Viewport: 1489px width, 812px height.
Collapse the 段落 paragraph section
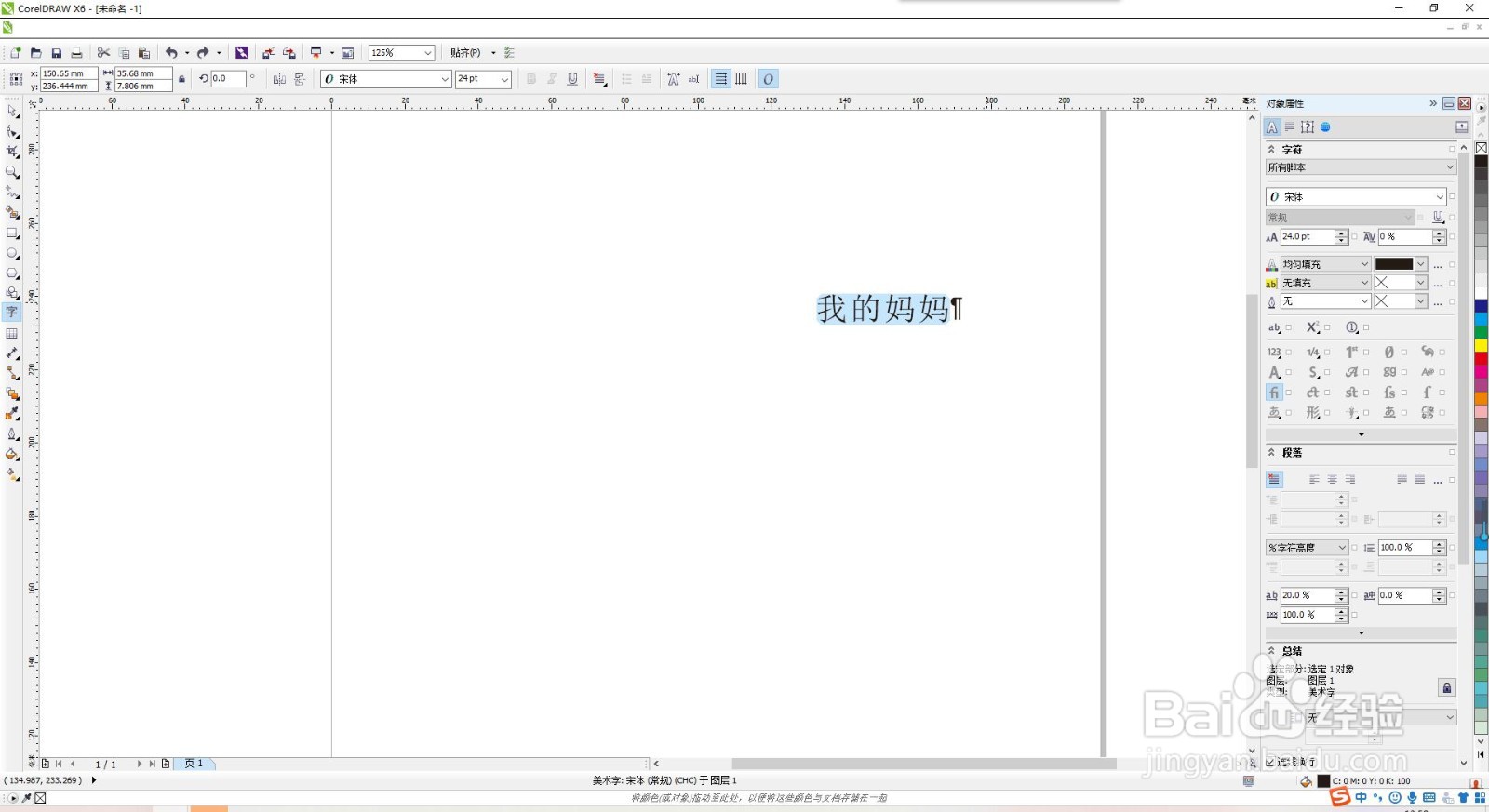[x=1272, y=452]
